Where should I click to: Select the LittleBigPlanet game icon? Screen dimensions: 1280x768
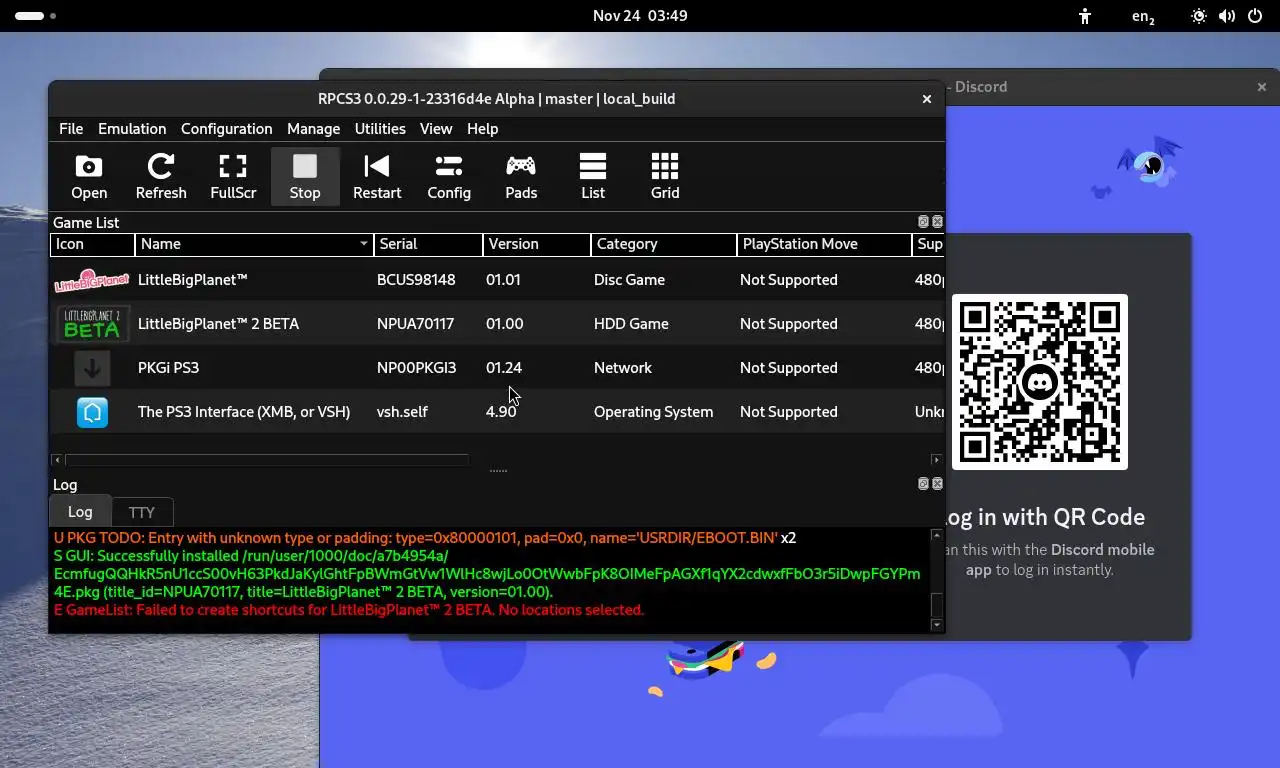[x=92, y=280]
